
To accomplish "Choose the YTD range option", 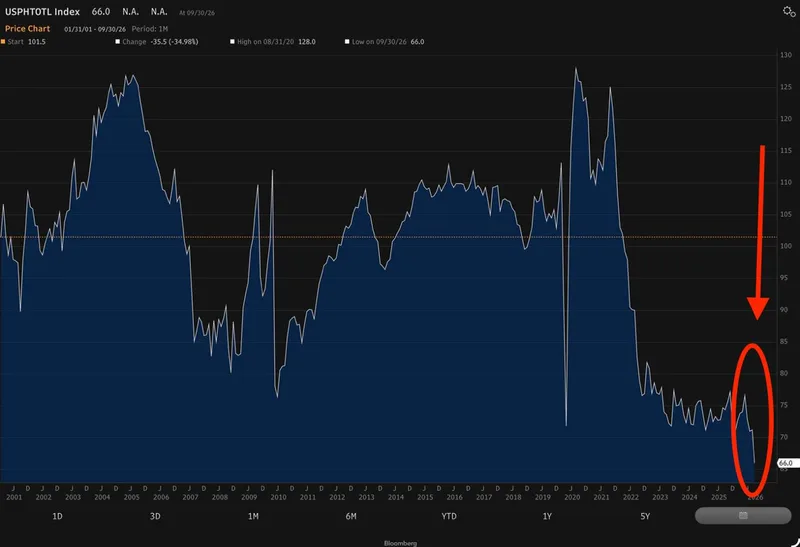I will click(x=449, y=516).
